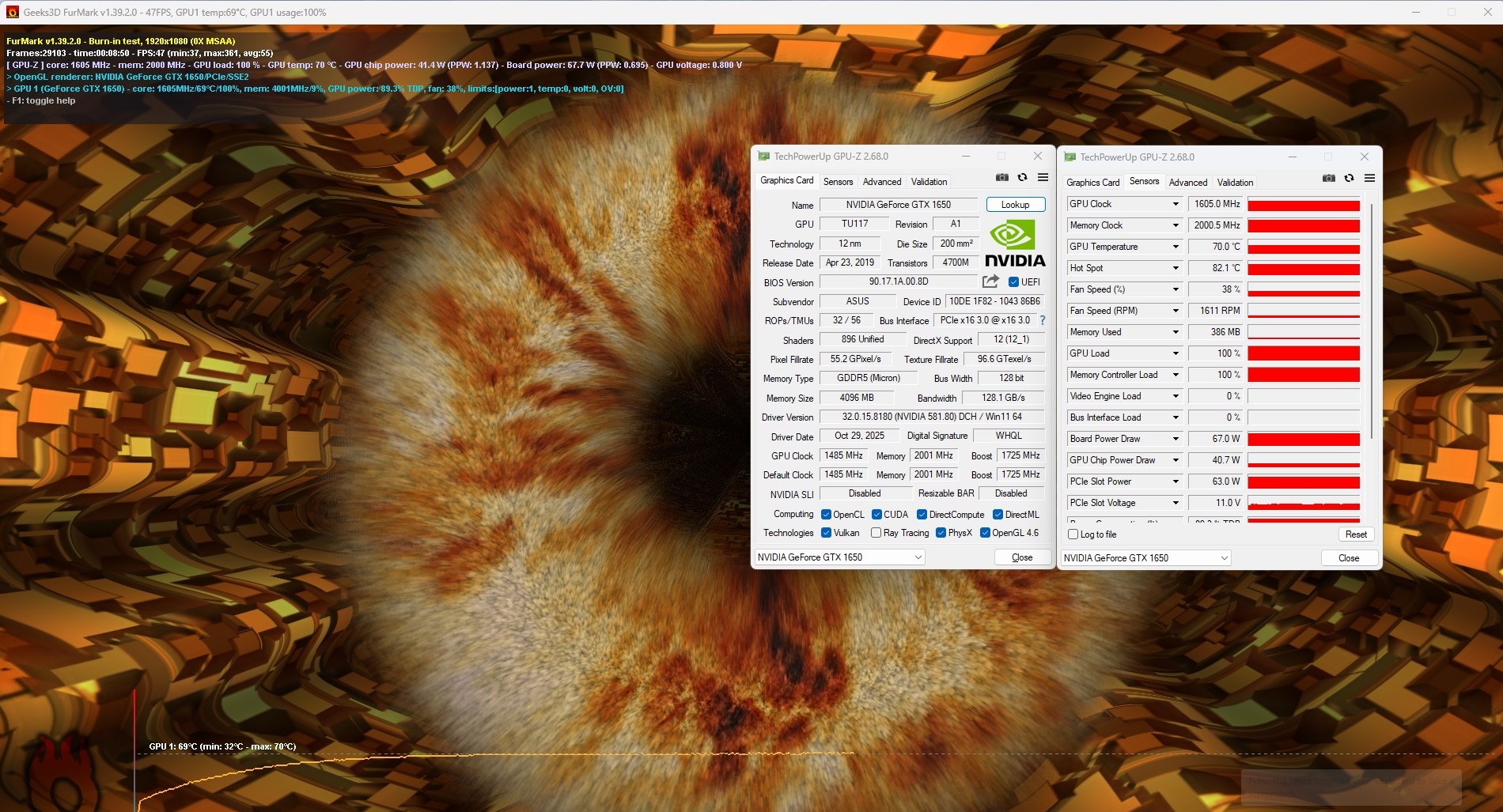Click refresh icon in GPU-Z Sensors window
The image size is (1503, 812).
[1350, 179]
